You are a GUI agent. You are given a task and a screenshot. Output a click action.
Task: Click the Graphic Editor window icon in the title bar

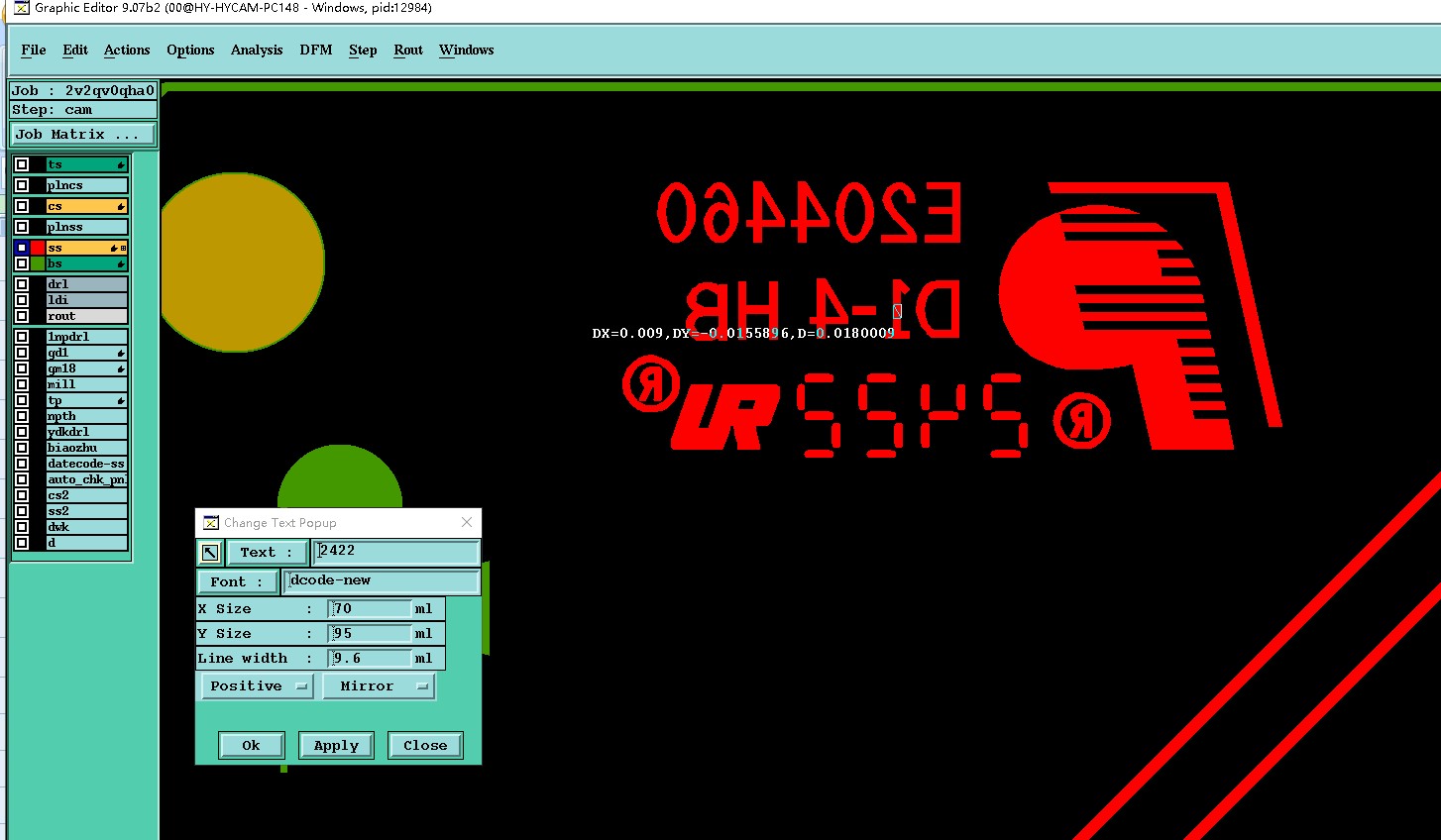pos(21,8)
